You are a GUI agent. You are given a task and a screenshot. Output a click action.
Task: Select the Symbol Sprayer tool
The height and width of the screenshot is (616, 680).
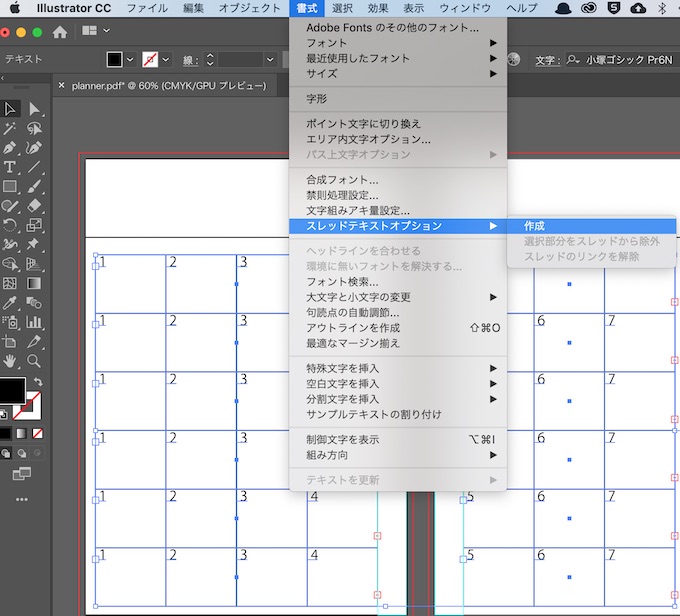10,322
